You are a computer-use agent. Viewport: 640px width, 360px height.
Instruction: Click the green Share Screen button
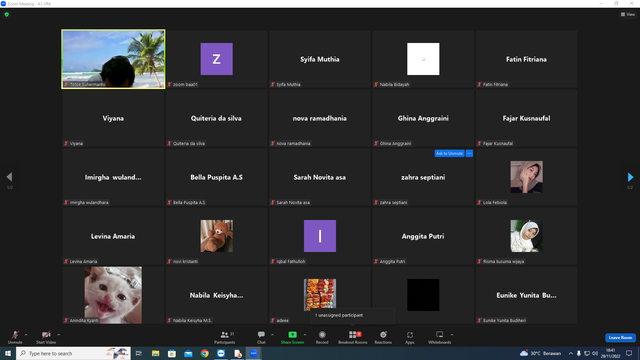pos(292,337)
